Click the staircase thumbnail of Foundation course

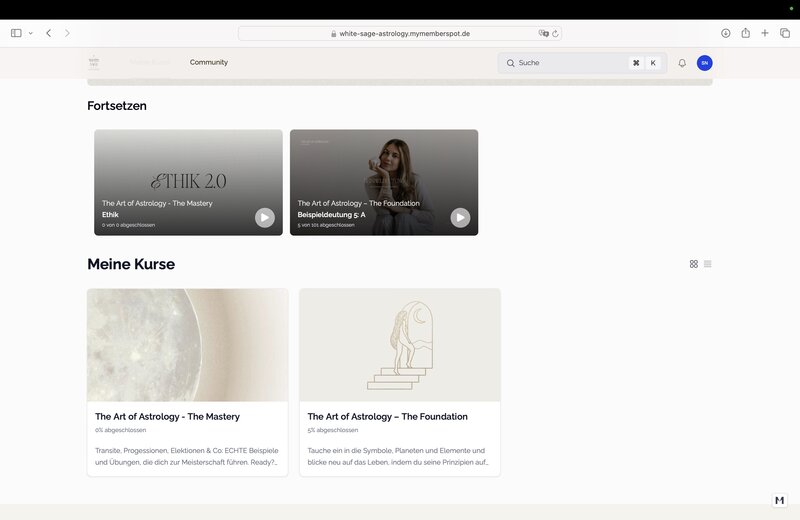(x=399, y=345)
